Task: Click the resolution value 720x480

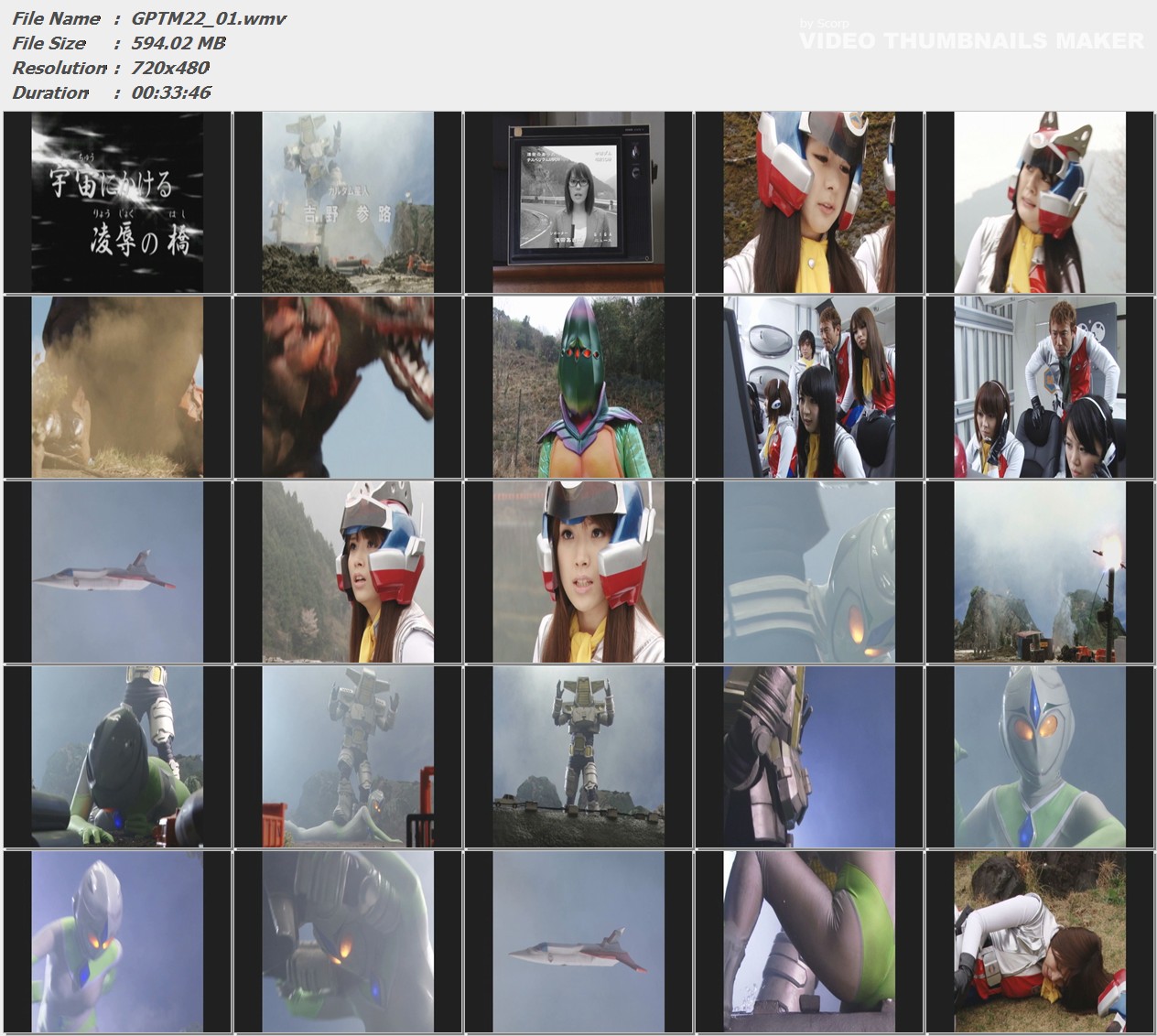Action: point(170,68)
